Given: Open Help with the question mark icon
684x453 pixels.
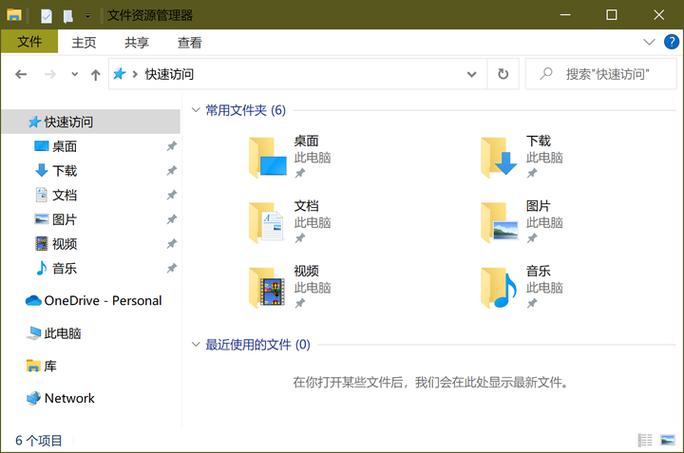Looking at the screenshot, I should (671, 42).
